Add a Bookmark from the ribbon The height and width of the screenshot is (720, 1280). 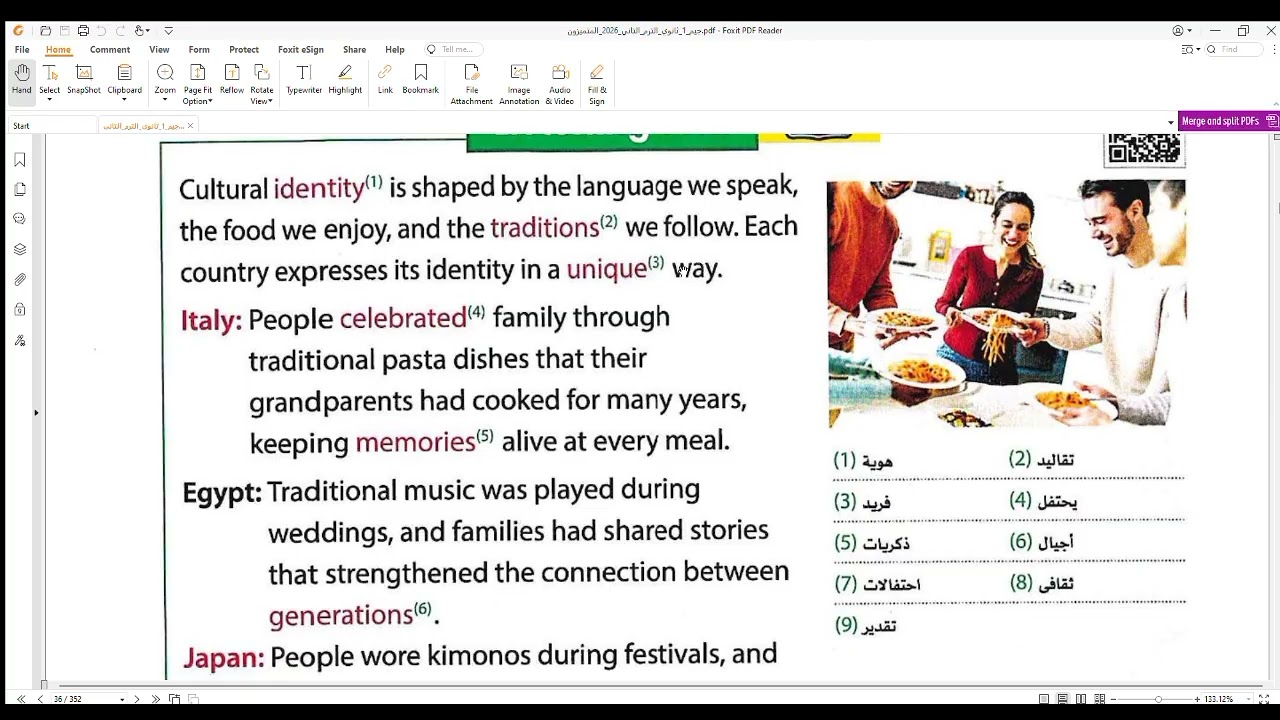click(421, 80)
